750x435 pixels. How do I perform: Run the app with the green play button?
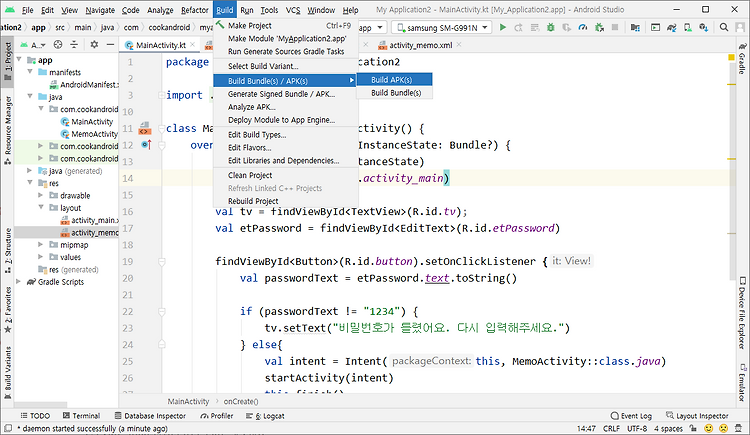click(x=503, y=27)
